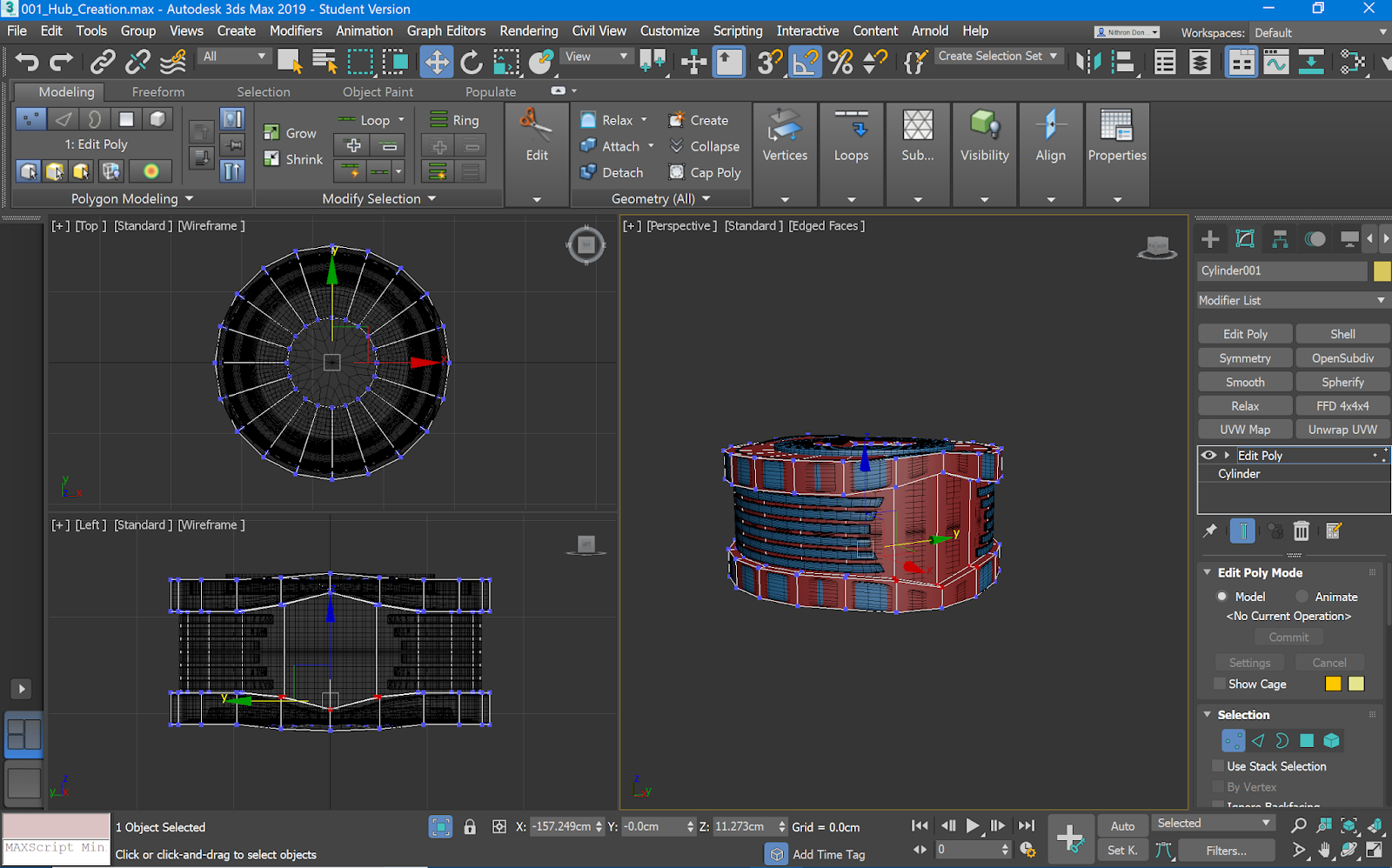This screenshot has height=868, width=1392.
Task: Open the Modifier List dropdown
Action: coord(1292,300)
